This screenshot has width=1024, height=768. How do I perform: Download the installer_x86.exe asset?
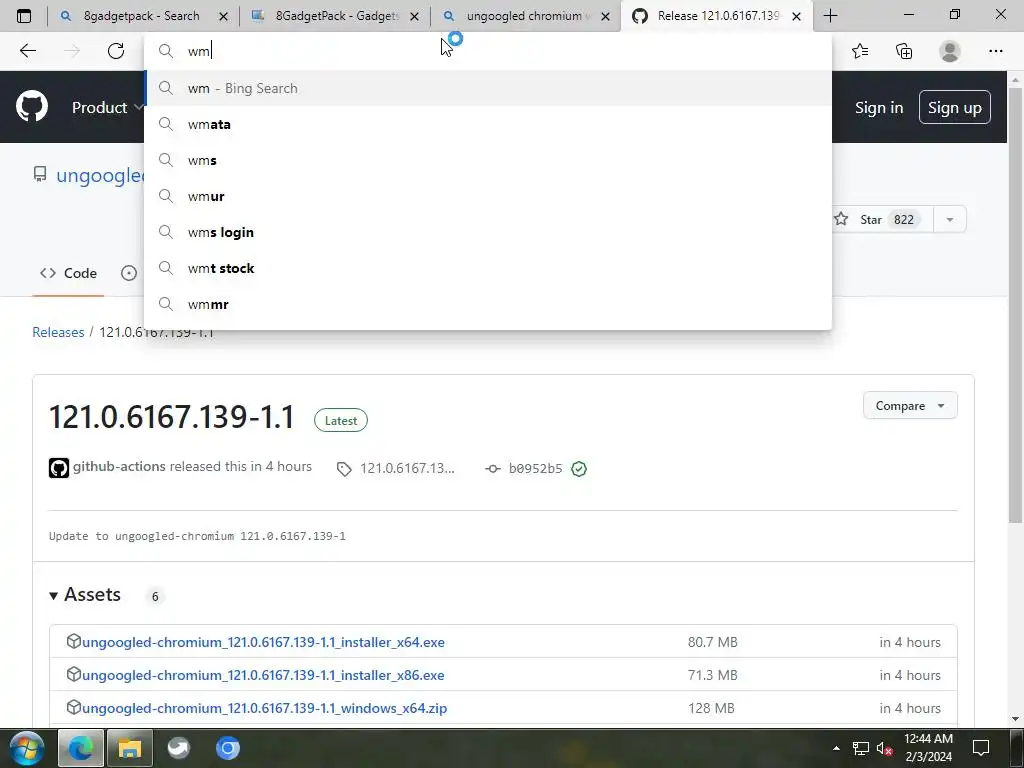[x=263, y=675]
